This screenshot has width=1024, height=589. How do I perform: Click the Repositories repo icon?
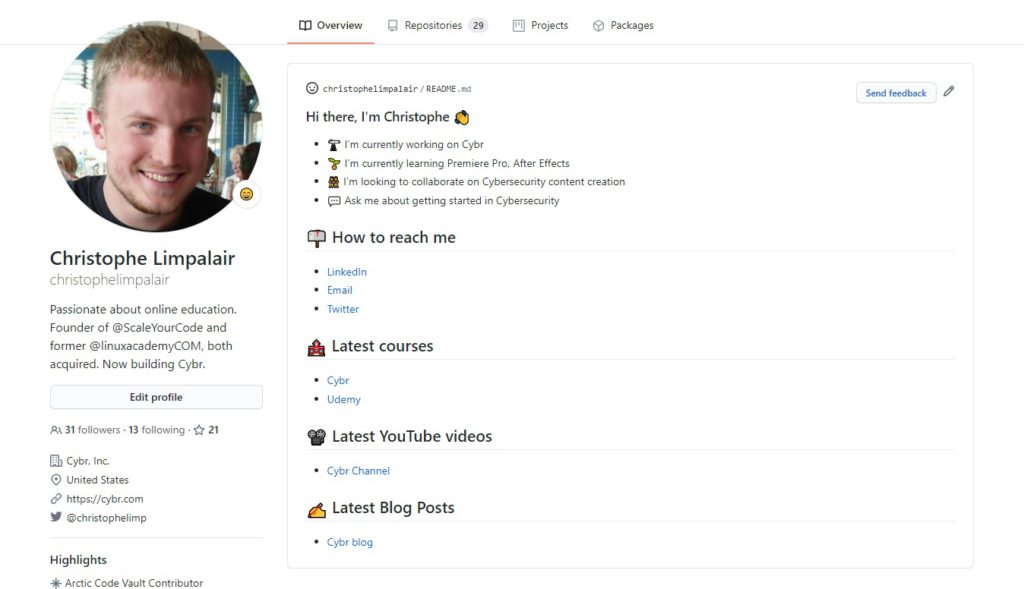pos(392,25)
